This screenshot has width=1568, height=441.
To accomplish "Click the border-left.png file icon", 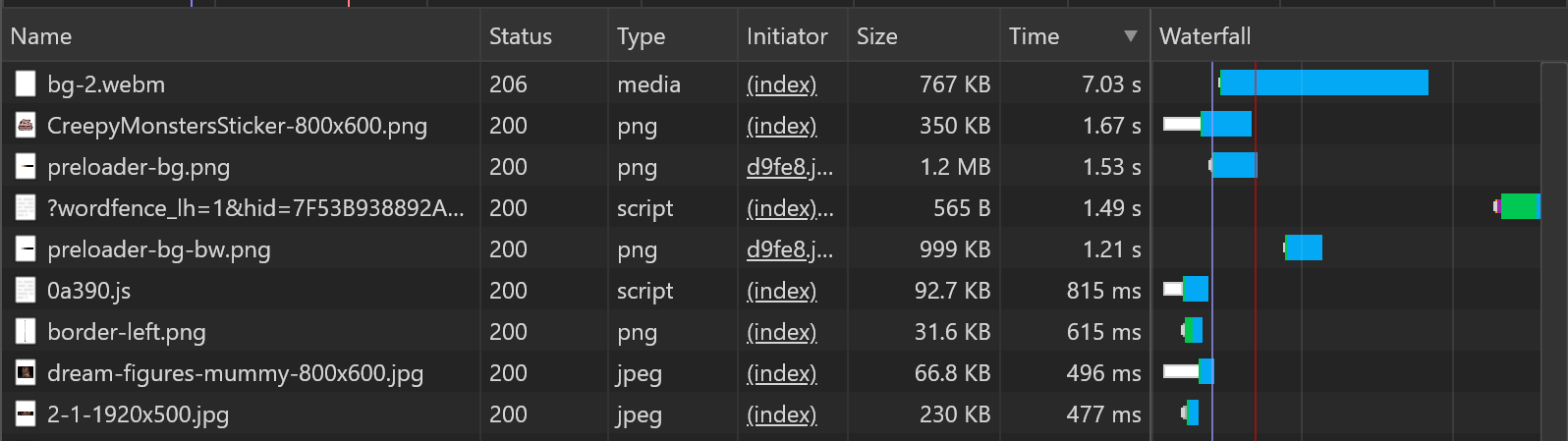I will click(26, 332).
